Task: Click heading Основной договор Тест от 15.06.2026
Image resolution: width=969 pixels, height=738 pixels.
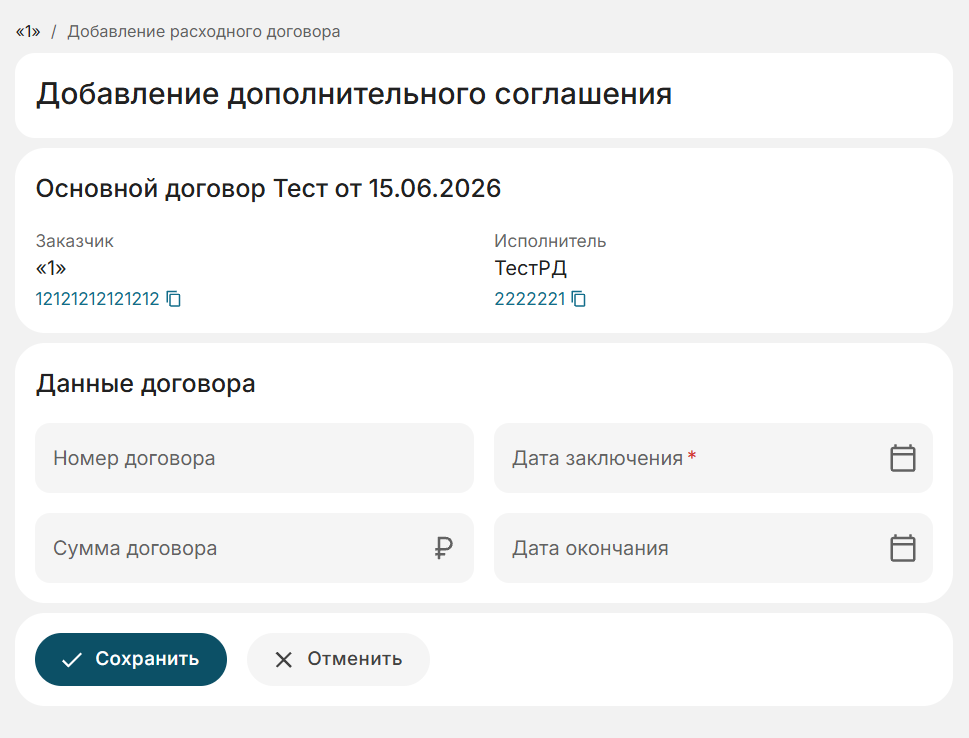Action: coord(268,189)
